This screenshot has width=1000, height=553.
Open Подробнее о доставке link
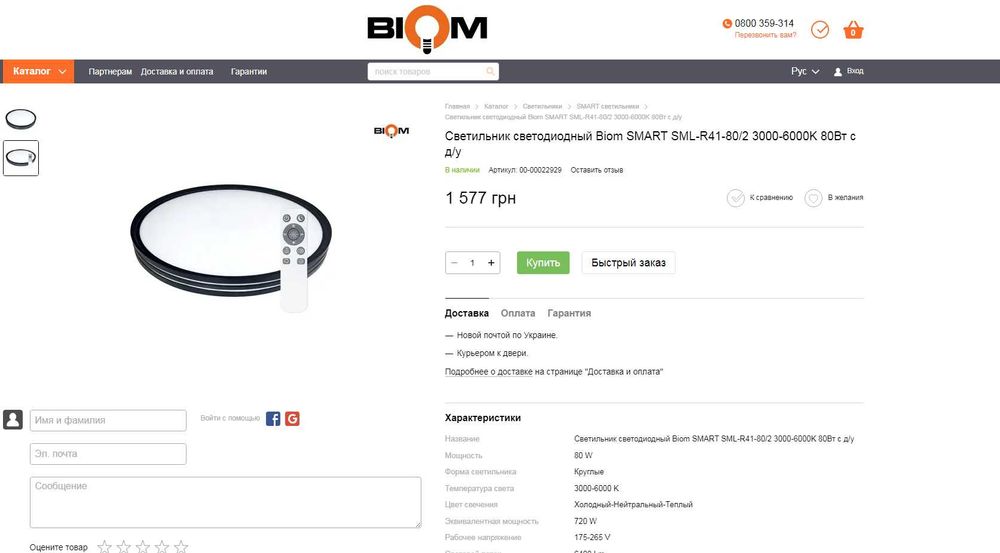[489, 372]
